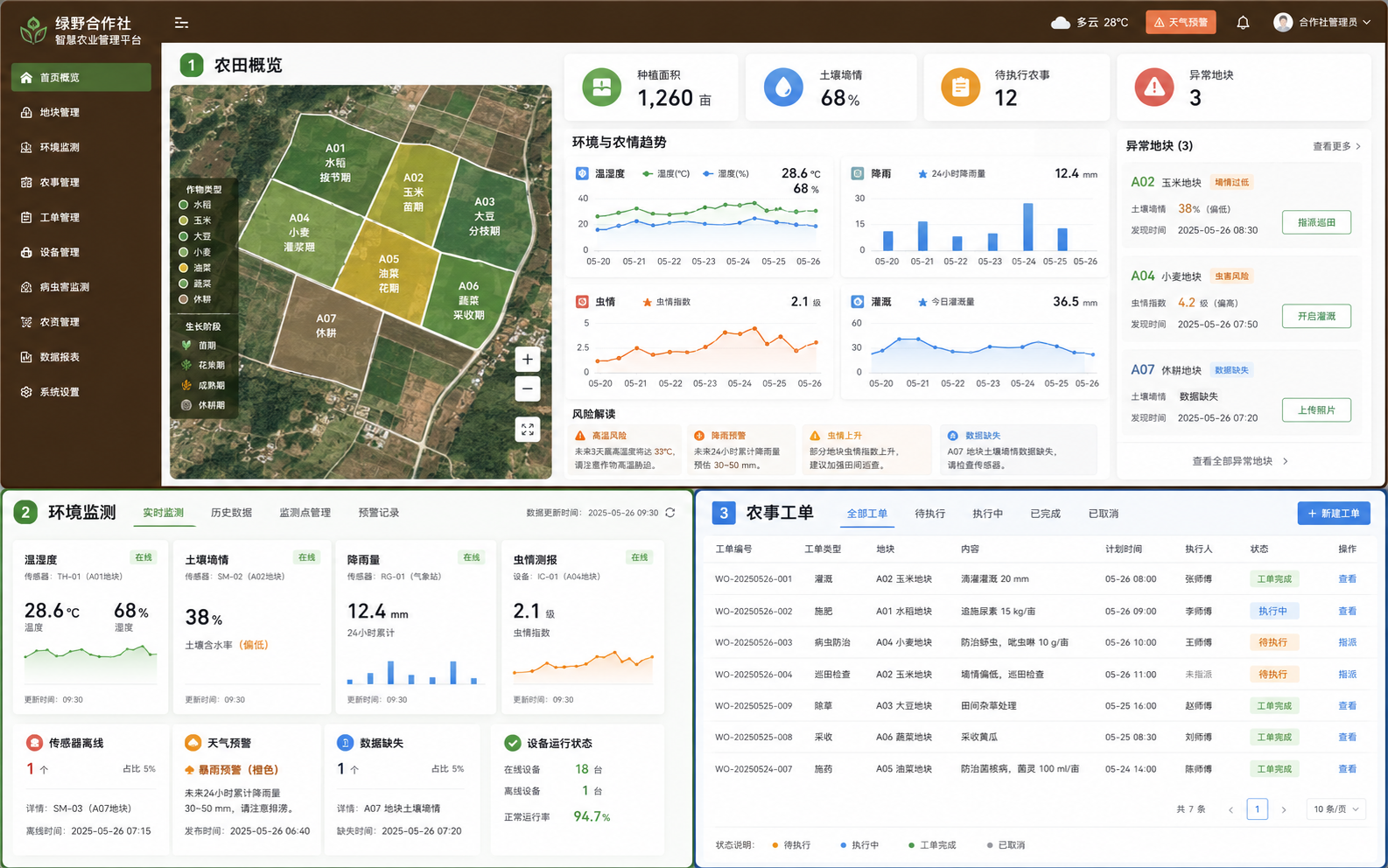Toggle the blue % series in 温湿度 chart
The height and width of the screenshot is (868, 1388).
click(726, 174)
